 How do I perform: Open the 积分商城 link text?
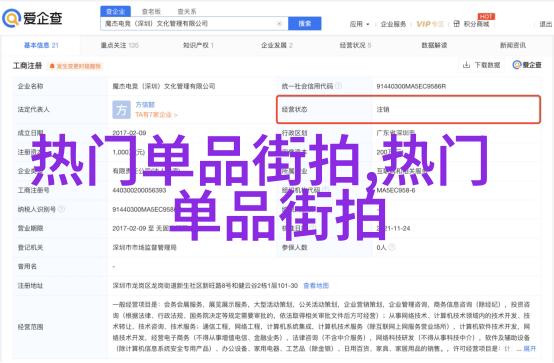click(476, 24)
